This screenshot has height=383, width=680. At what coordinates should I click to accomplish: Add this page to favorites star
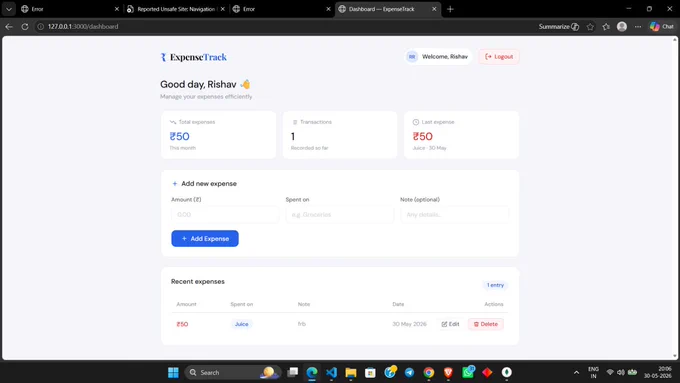pyautogui.click(x=590, y=26)
